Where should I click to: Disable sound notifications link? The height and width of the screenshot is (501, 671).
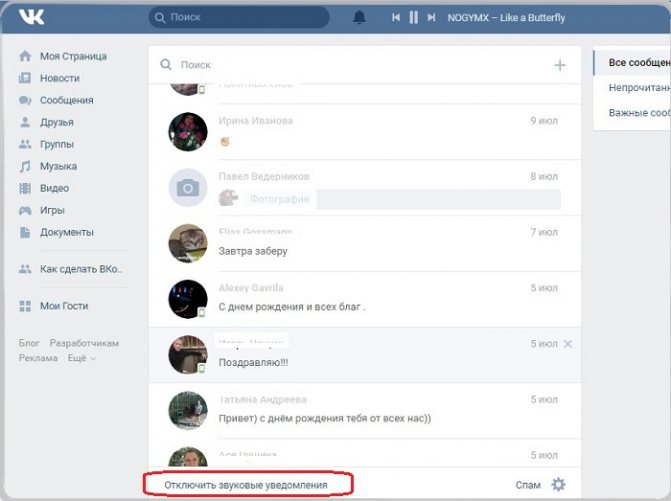(x=246, y=485)
